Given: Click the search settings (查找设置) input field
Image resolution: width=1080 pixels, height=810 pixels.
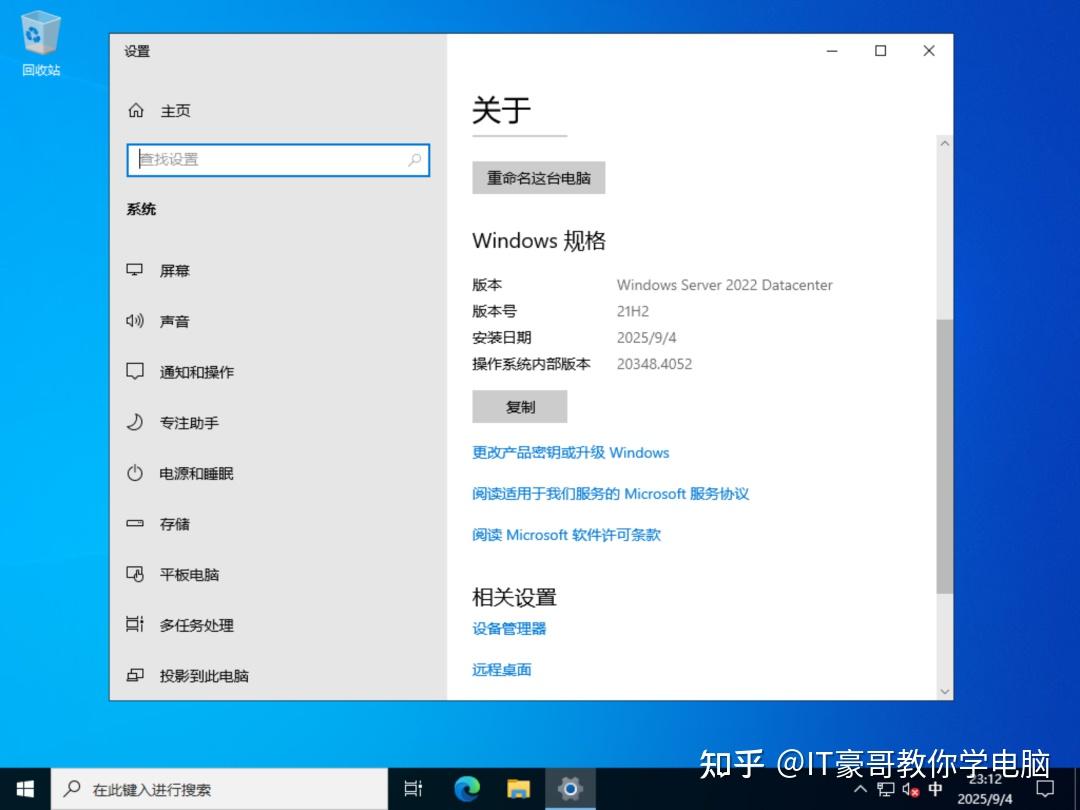Looking at the screenshot, I should [x=278, y=160].
